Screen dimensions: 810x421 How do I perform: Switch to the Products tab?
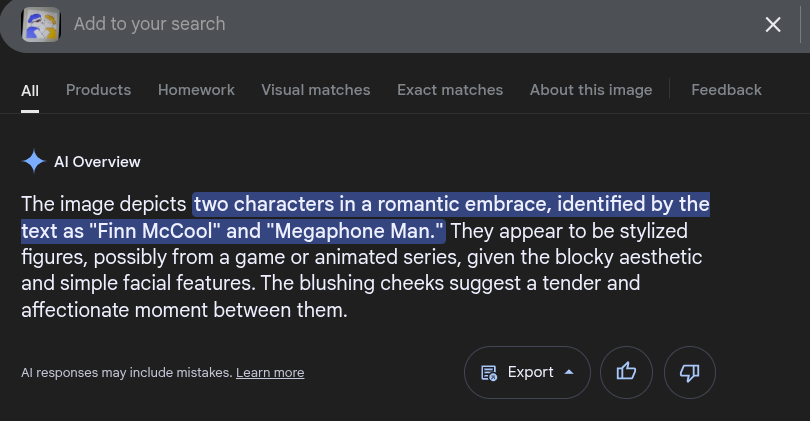(98, 90)
